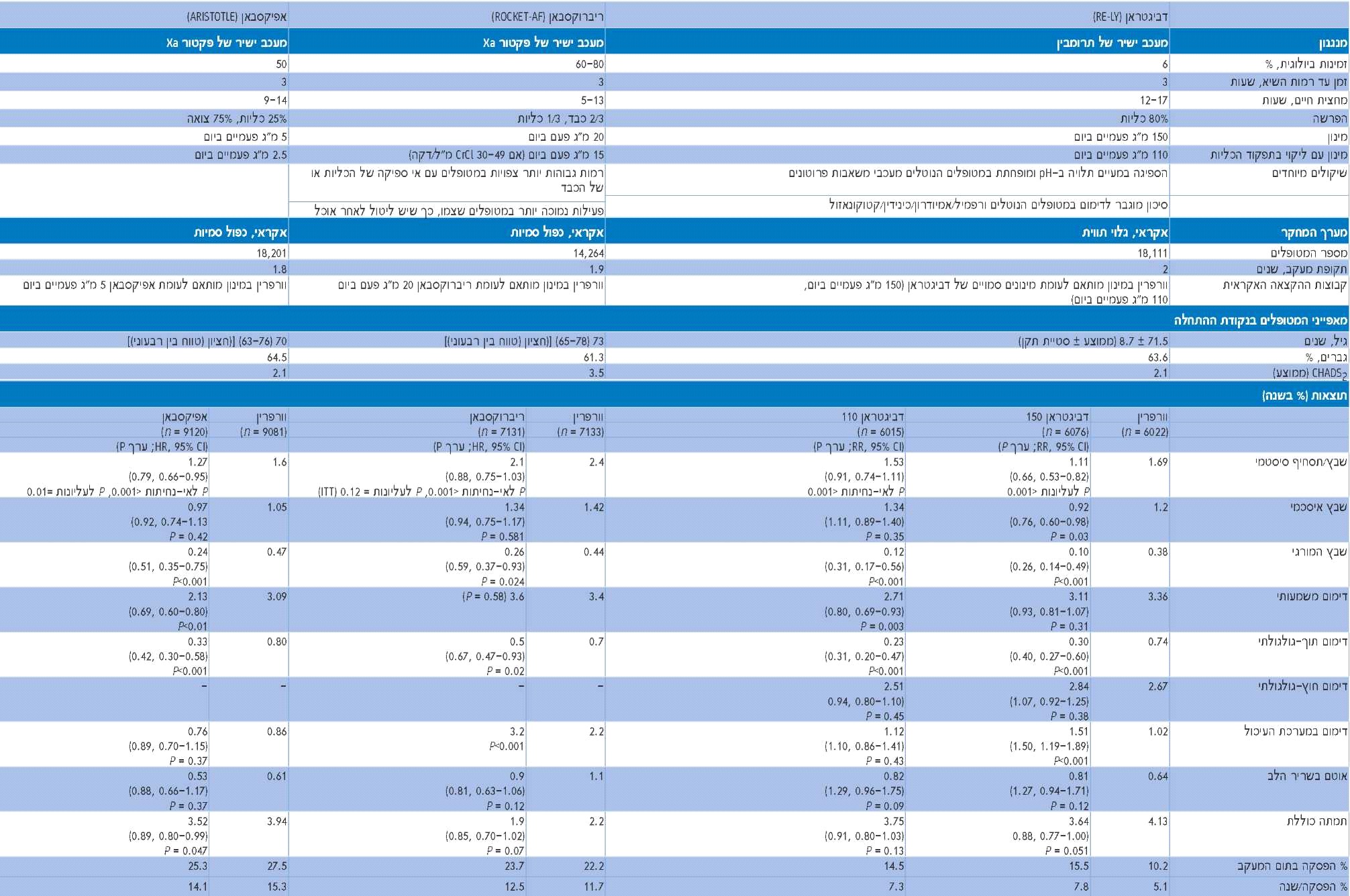
Task: Select the RE-LY patient count 18,111
Action: click(1152, 253)
